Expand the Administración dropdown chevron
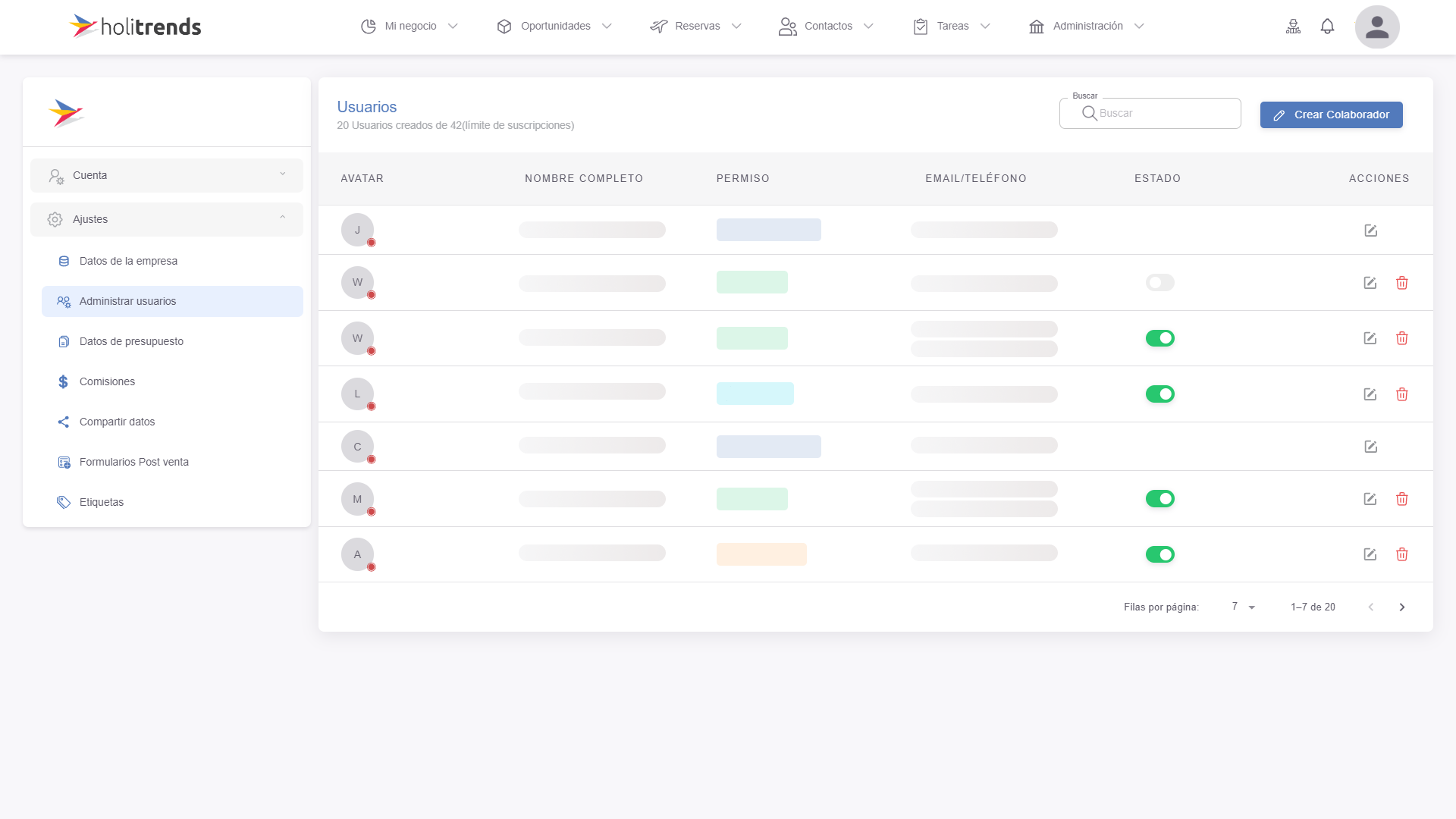1456x819 pixels. tap(1139, 27)
